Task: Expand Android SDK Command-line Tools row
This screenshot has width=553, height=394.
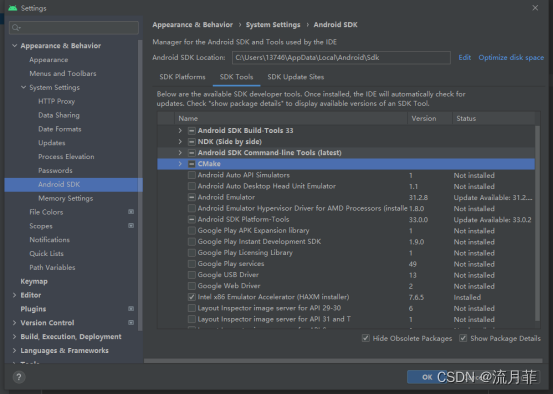Action: pyautogui.click(x=180, y=153)
